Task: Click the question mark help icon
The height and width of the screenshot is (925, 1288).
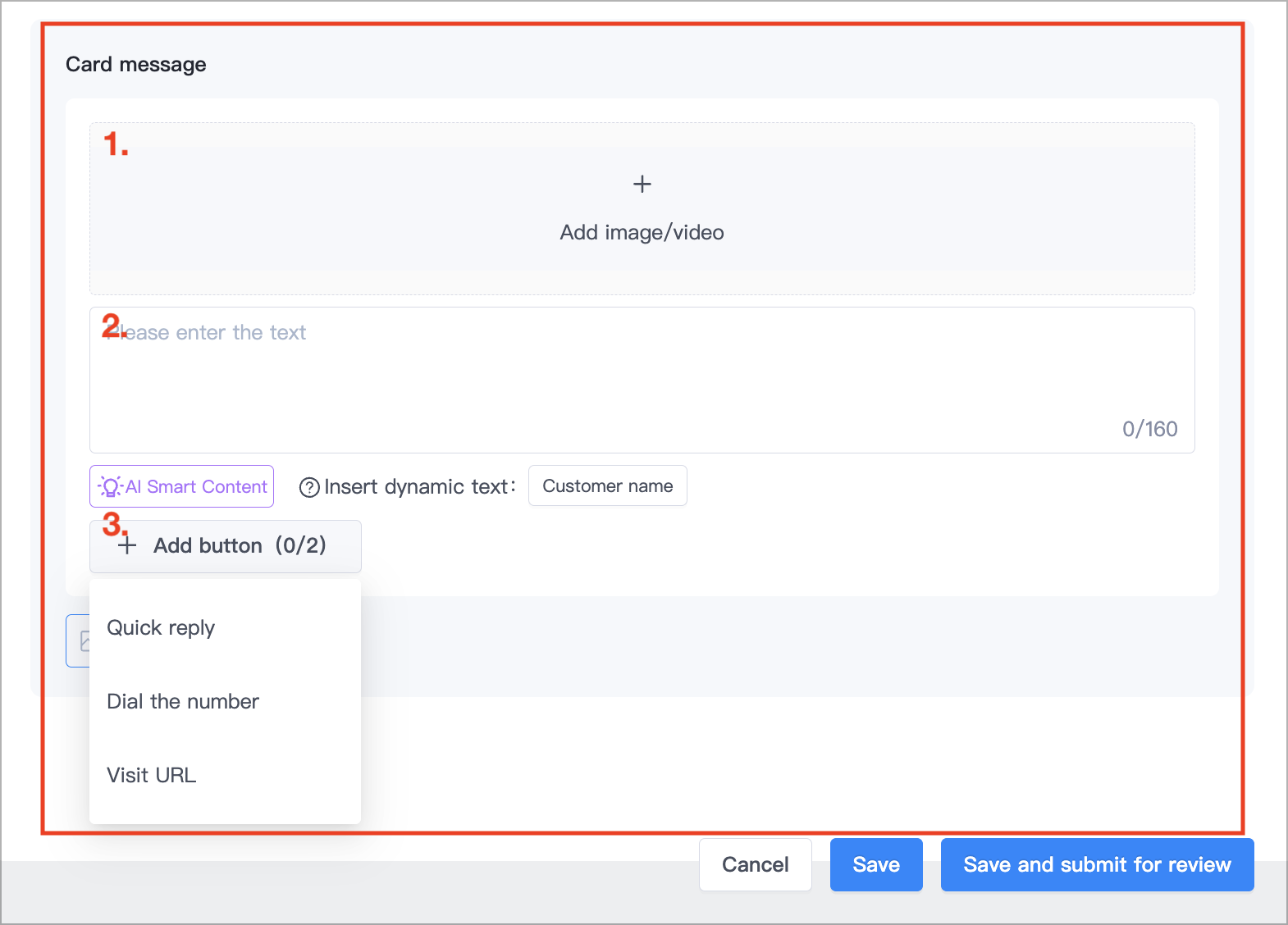Action: click(309, 488)
